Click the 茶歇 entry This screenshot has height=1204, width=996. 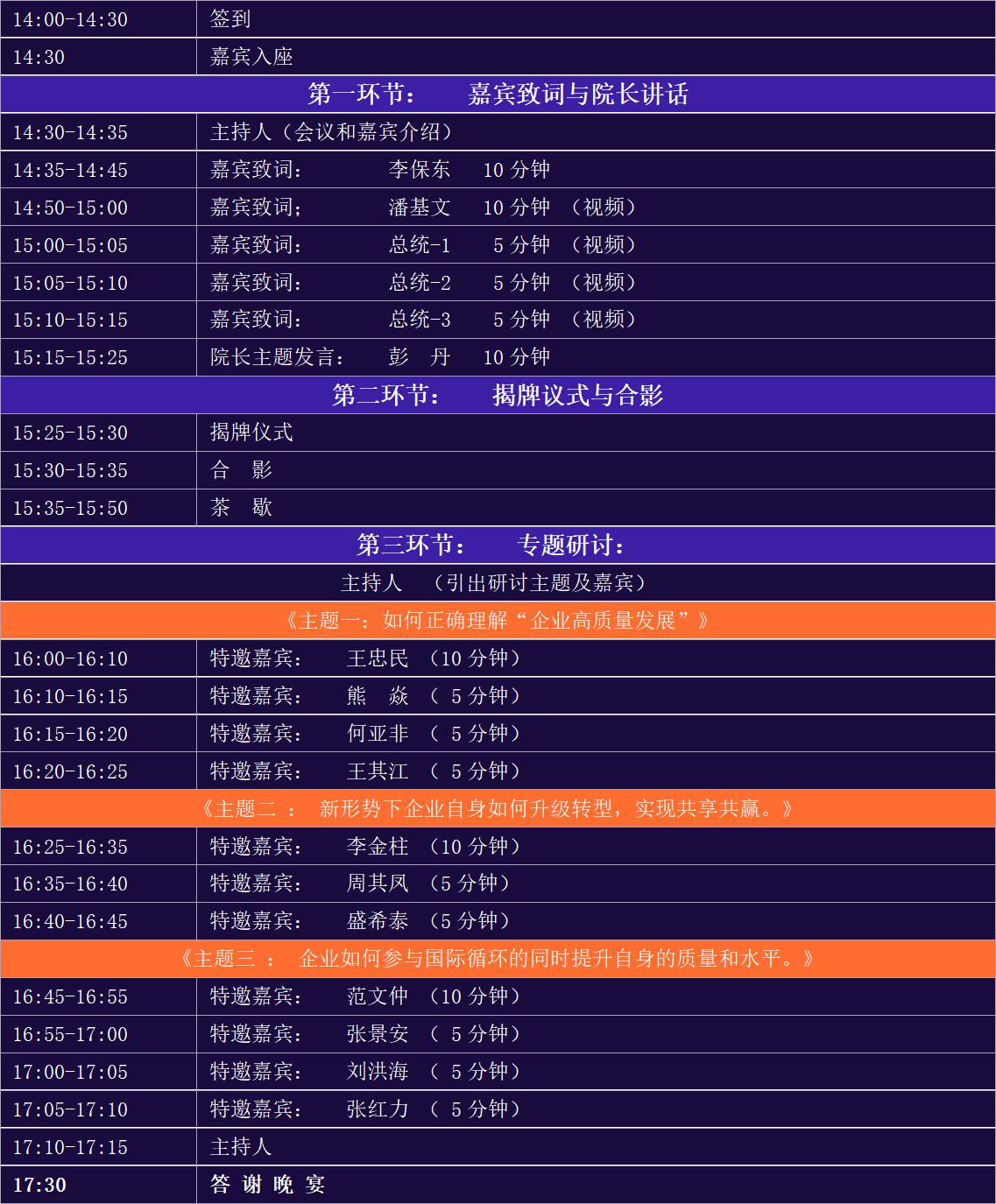[241, 508]
